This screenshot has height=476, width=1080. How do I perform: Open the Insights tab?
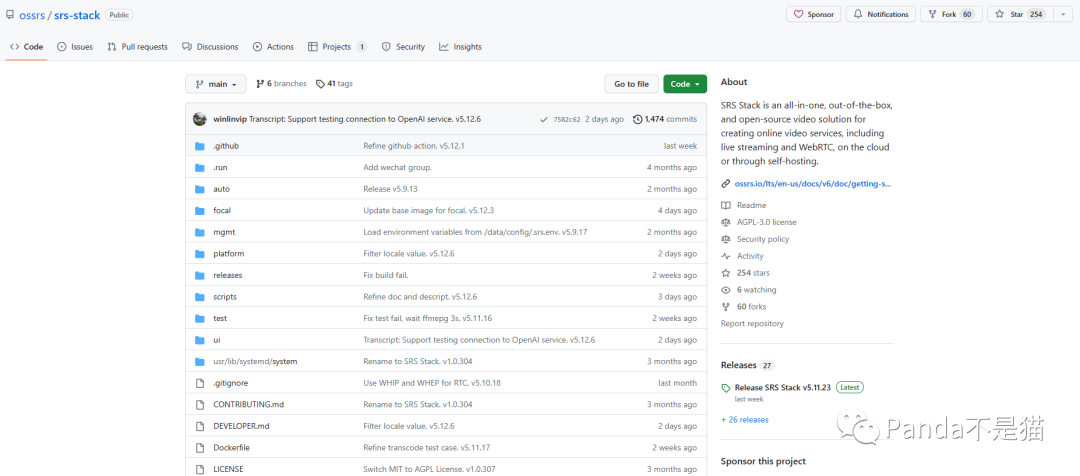point(460,47)
